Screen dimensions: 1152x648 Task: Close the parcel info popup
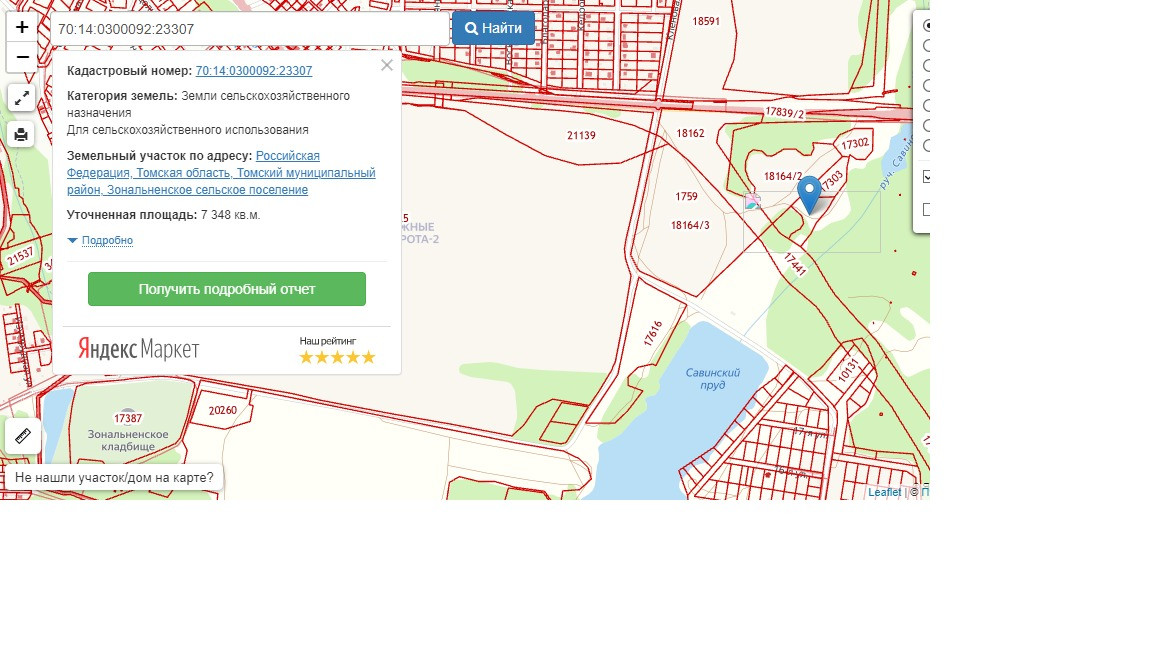pyautogui.click(x=387, y=66)
